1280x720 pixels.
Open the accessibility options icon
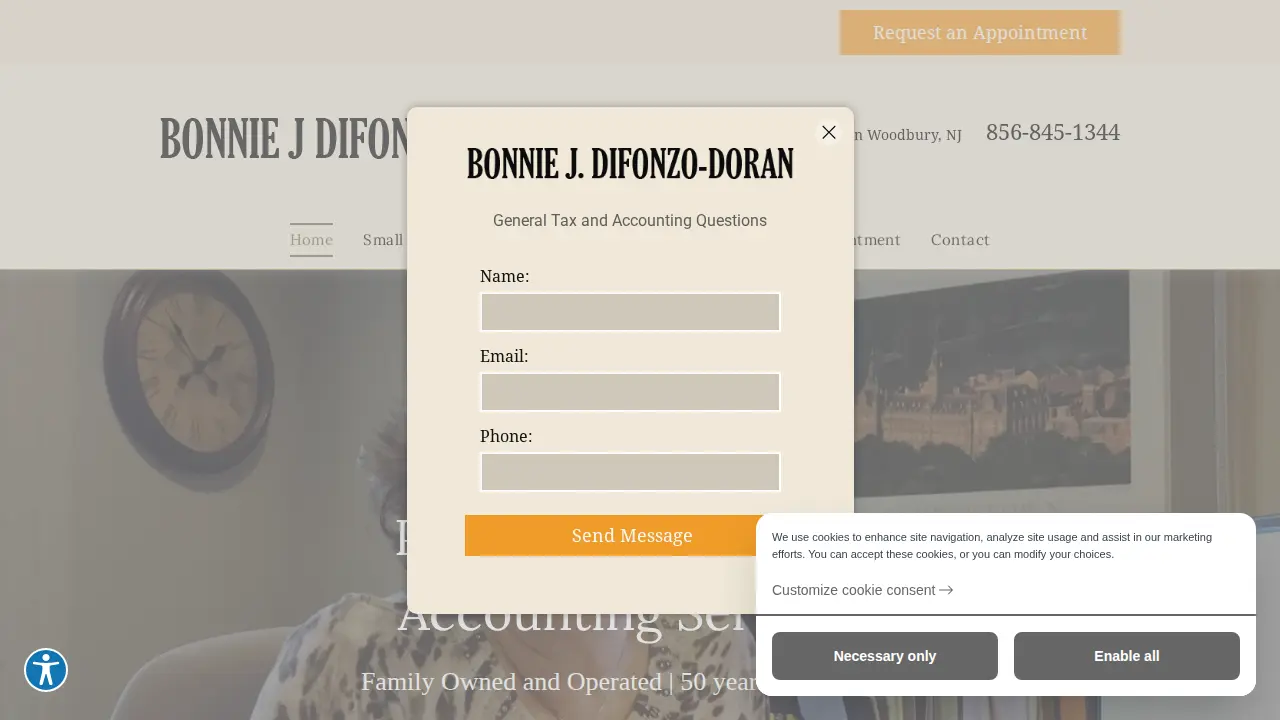[x=46, y=670]
